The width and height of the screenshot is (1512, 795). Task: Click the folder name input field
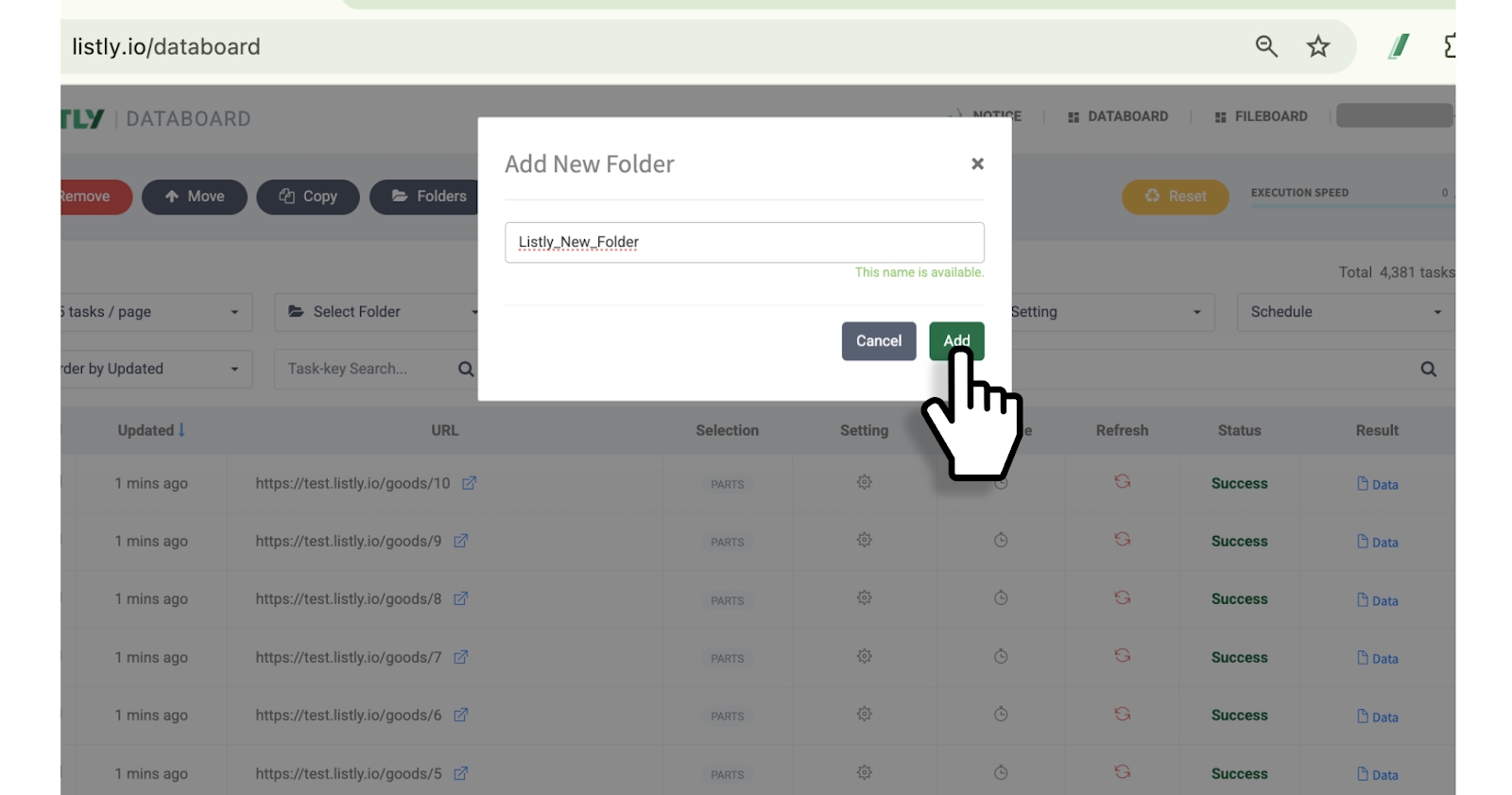744,242
